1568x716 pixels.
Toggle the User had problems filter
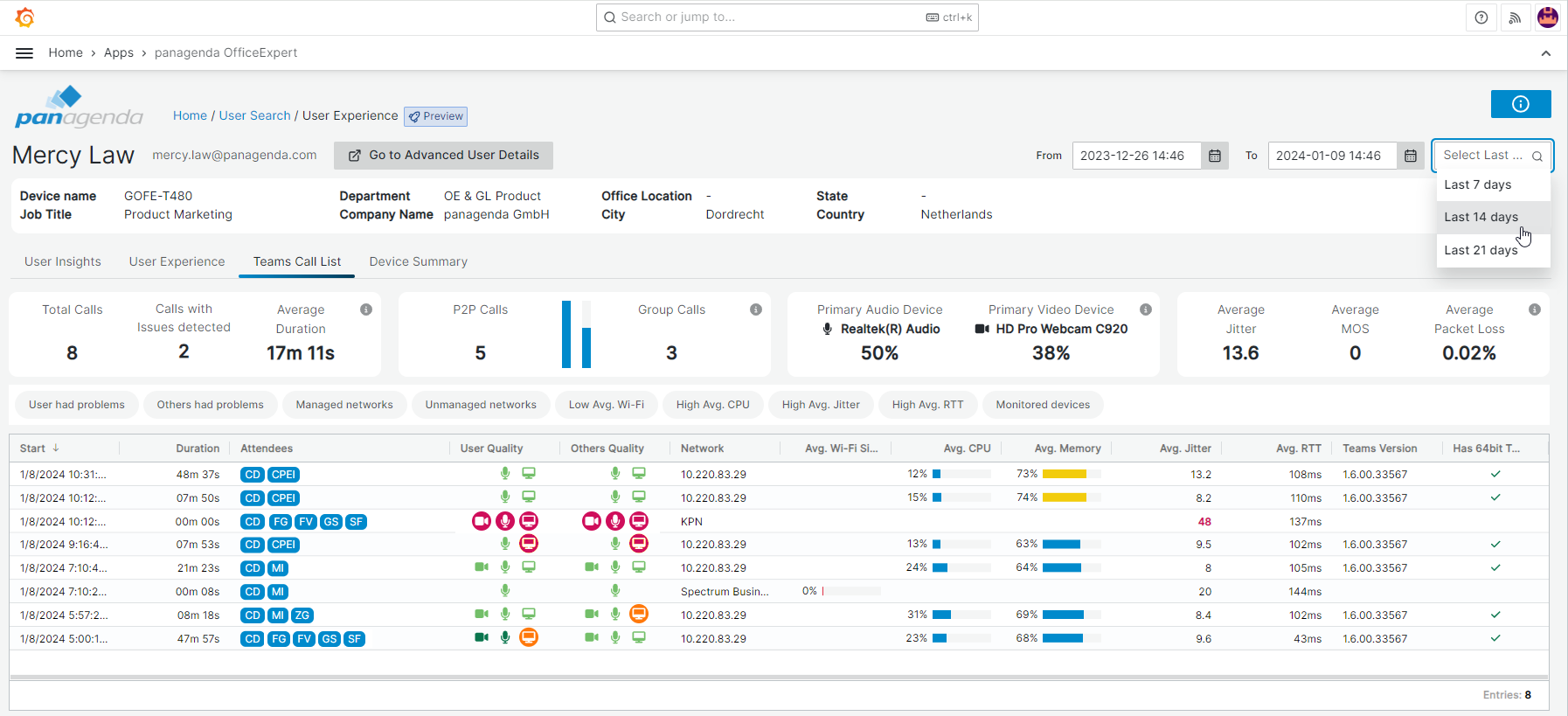click(77, 405)
